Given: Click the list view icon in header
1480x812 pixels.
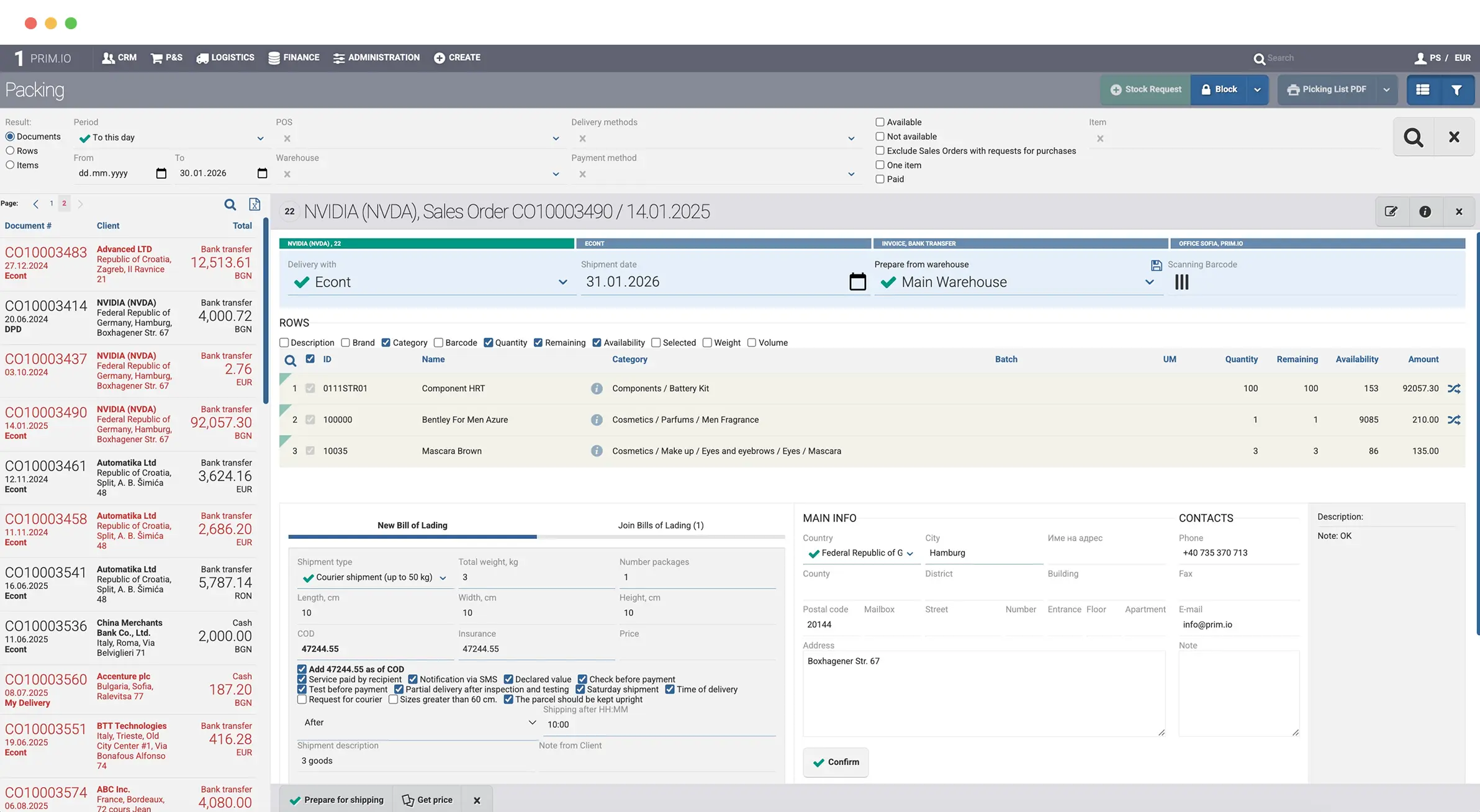Looking at the screenshot, I should point(1423,90).
